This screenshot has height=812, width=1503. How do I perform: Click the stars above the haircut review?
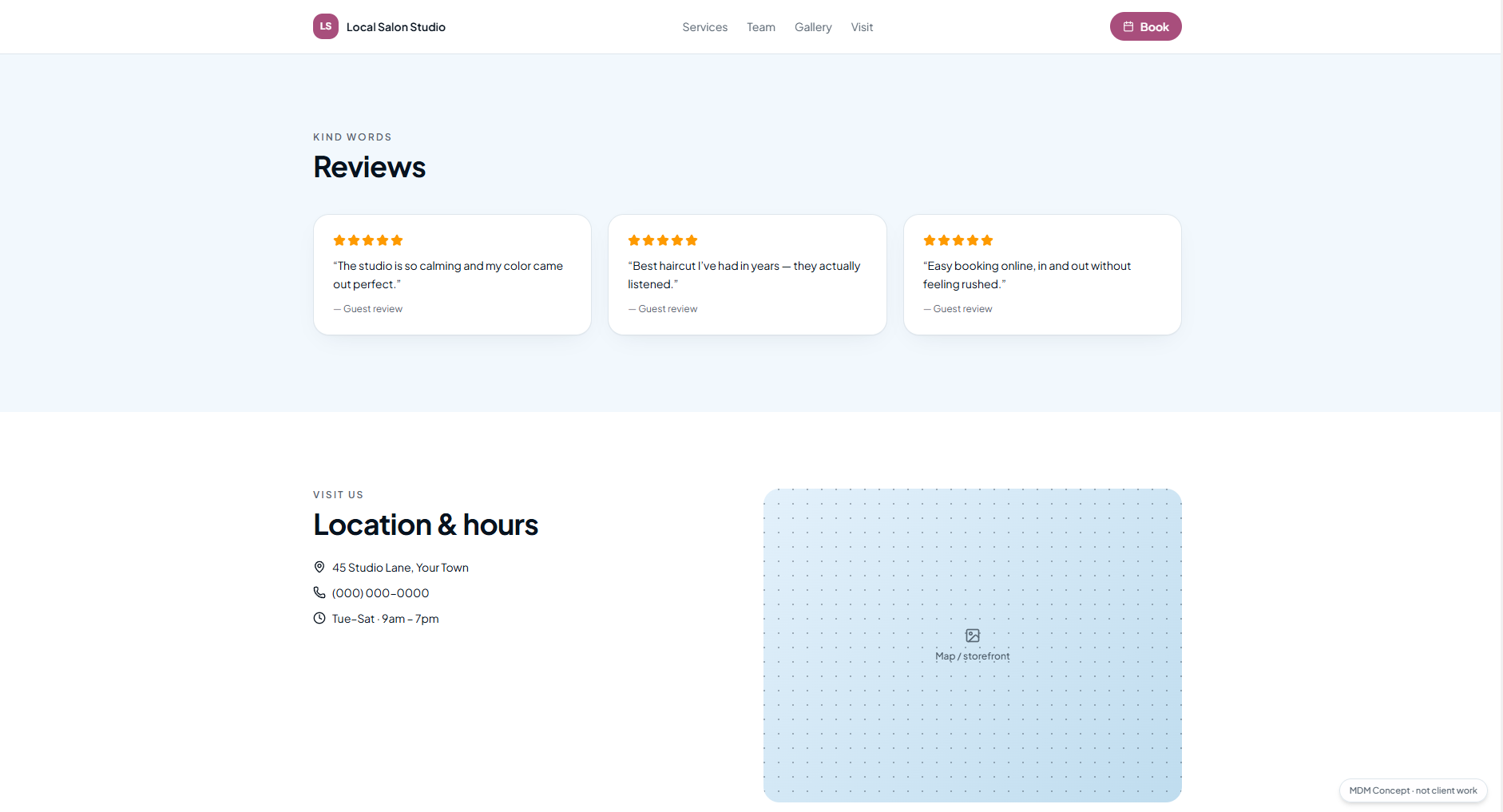663,240
